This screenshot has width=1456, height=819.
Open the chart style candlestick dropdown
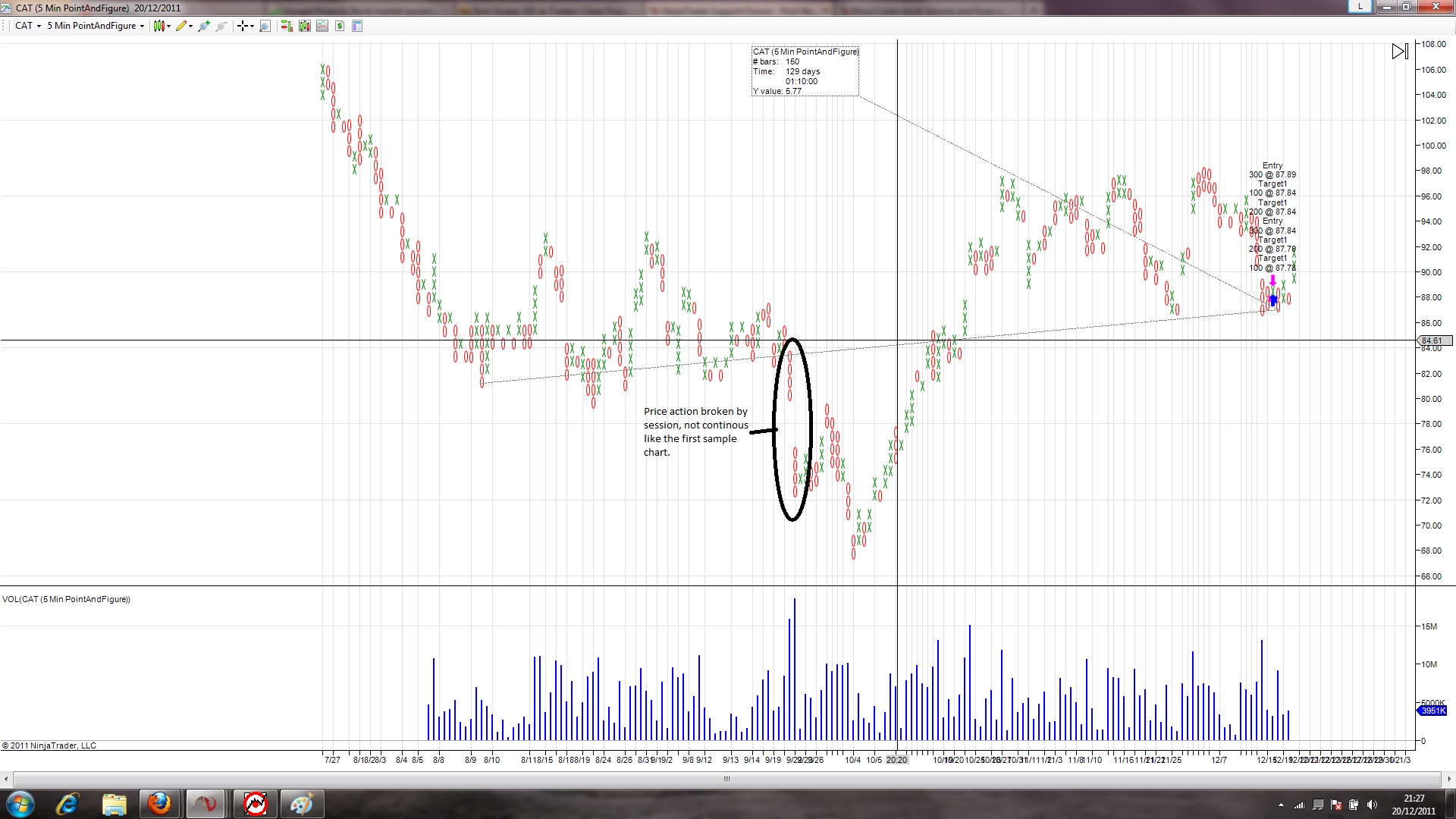161,26
